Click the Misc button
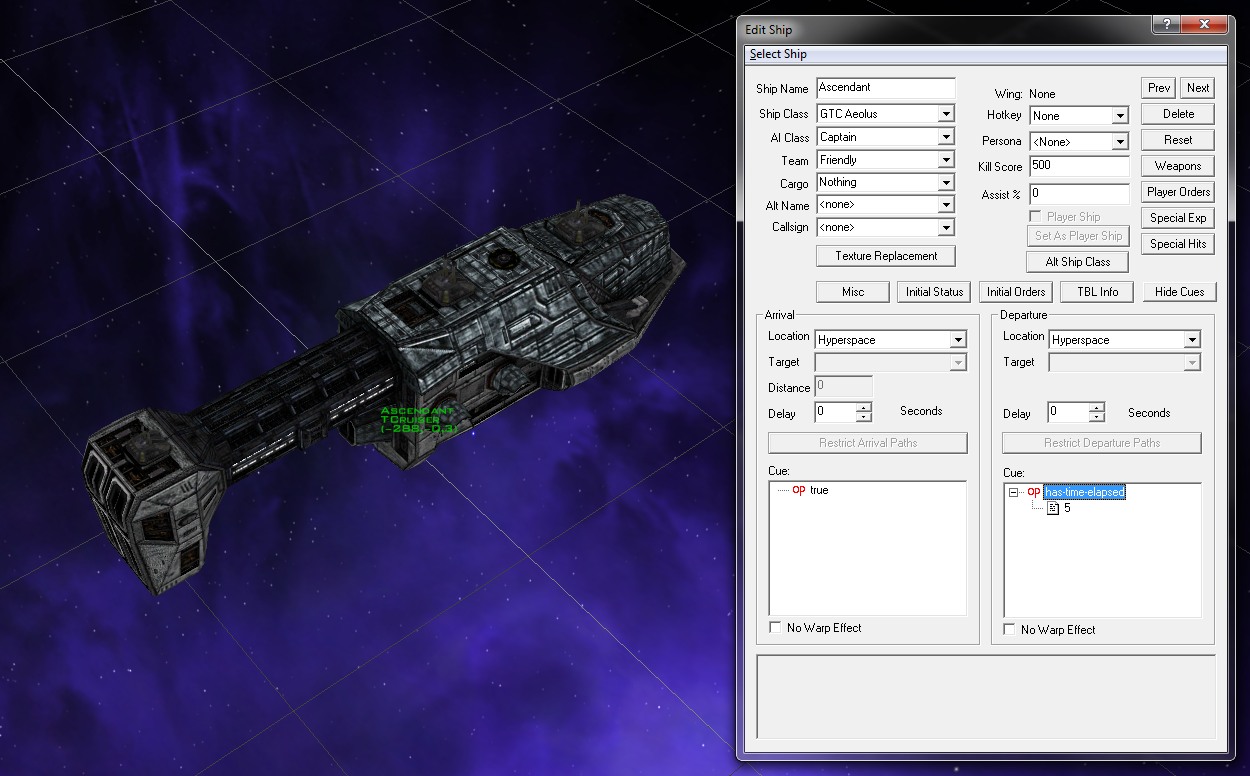This screenshot has height=776, width=1250. tap(853, 292)
